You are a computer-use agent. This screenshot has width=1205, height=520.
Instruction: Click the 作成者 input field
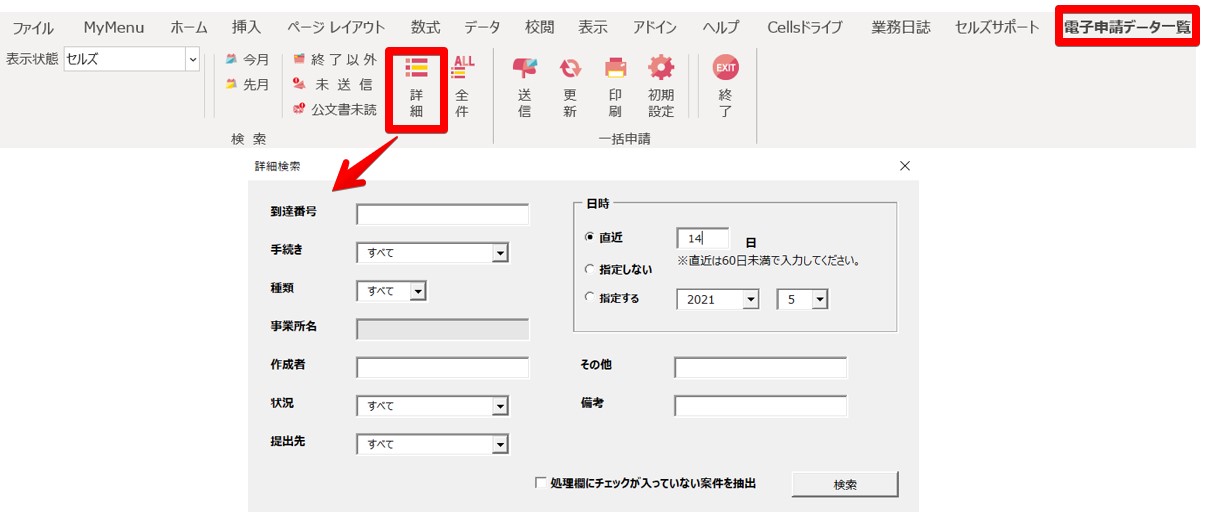point(443,368)
